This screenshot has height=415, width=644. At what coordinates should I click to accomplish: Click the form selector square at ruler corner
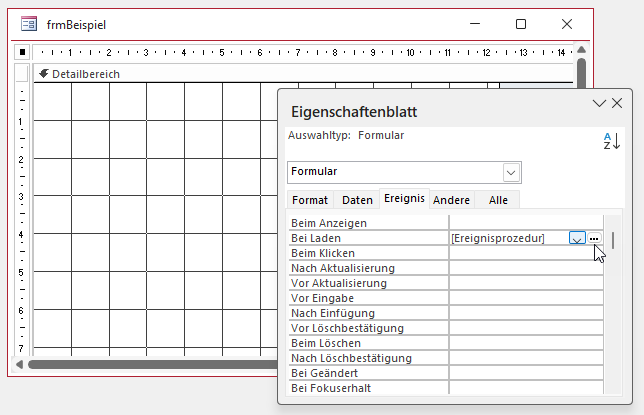pos(22,51)
